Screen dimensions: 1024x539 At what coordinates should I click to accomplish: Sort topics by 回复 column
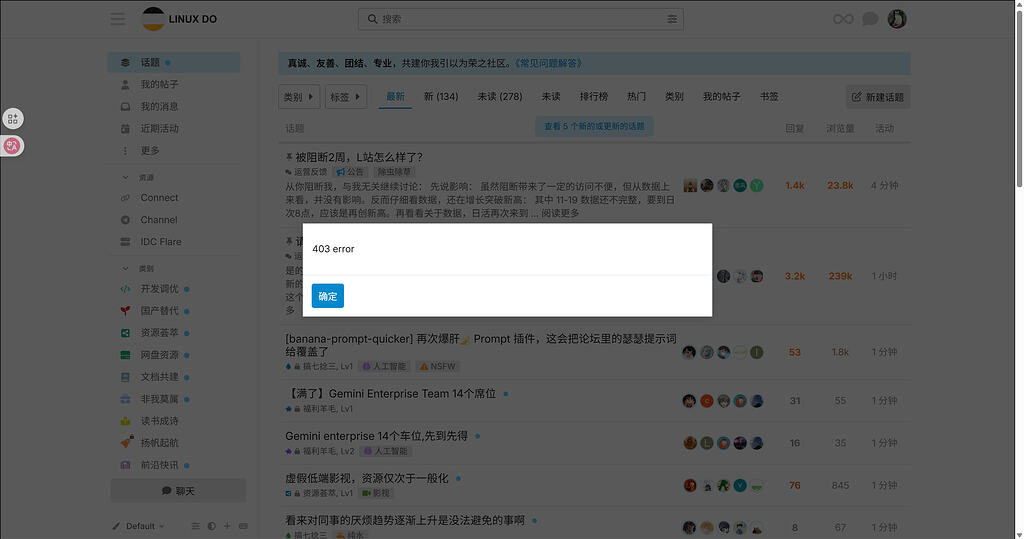[x=795, y=129]
